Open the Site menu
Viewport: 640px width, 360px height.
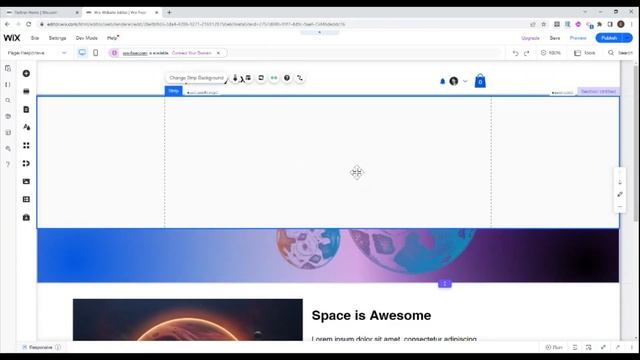pyautogui.click(x=35, y=38)
